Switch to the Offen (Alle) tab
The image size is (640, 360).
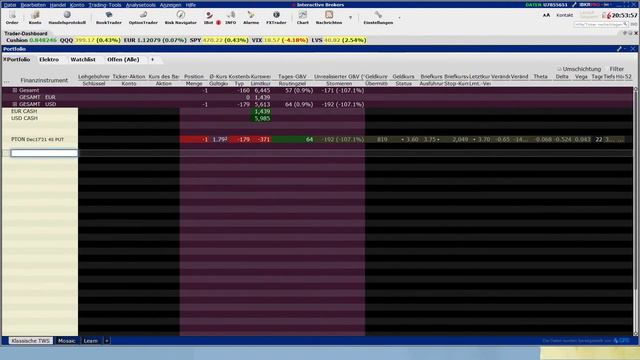(x=123, y=60)
